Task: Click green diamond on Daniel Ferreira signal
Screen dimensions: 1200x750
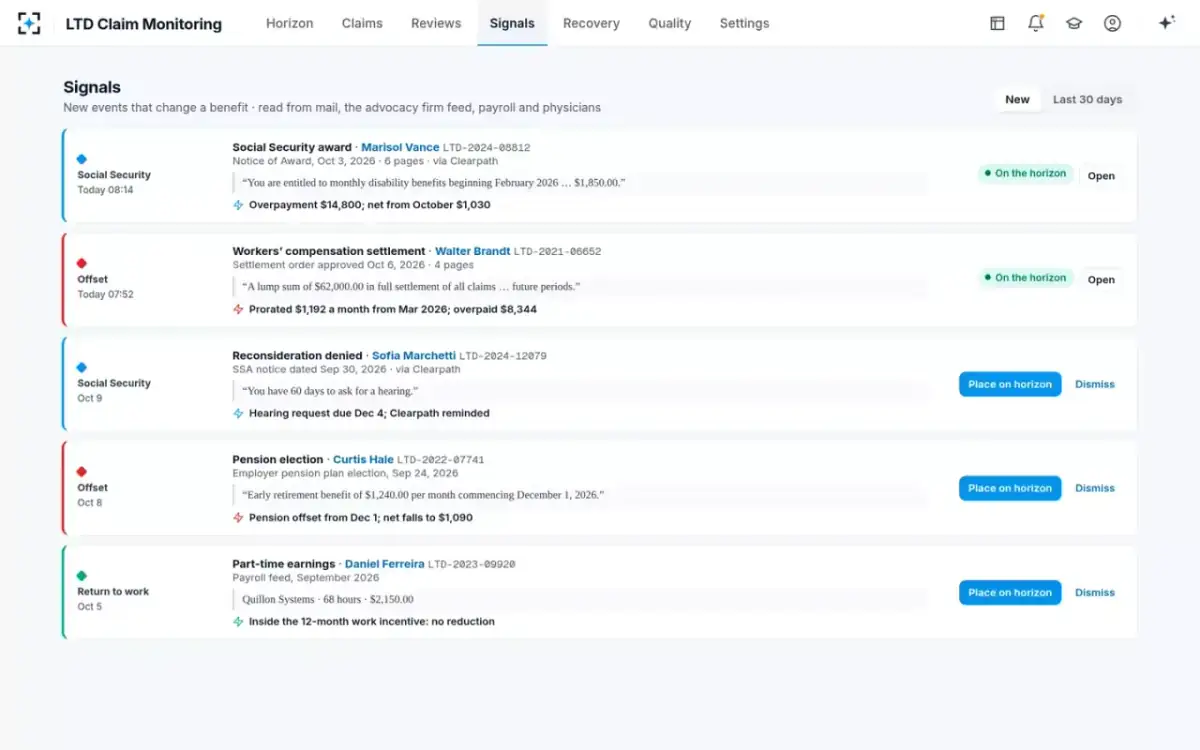Action: [82, 575]
